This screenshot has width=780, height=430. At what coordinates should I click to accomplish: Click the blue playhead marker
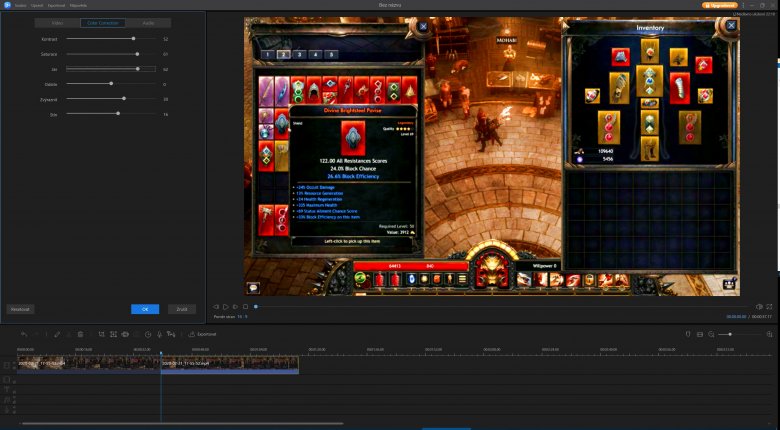[x=161, y=353]
